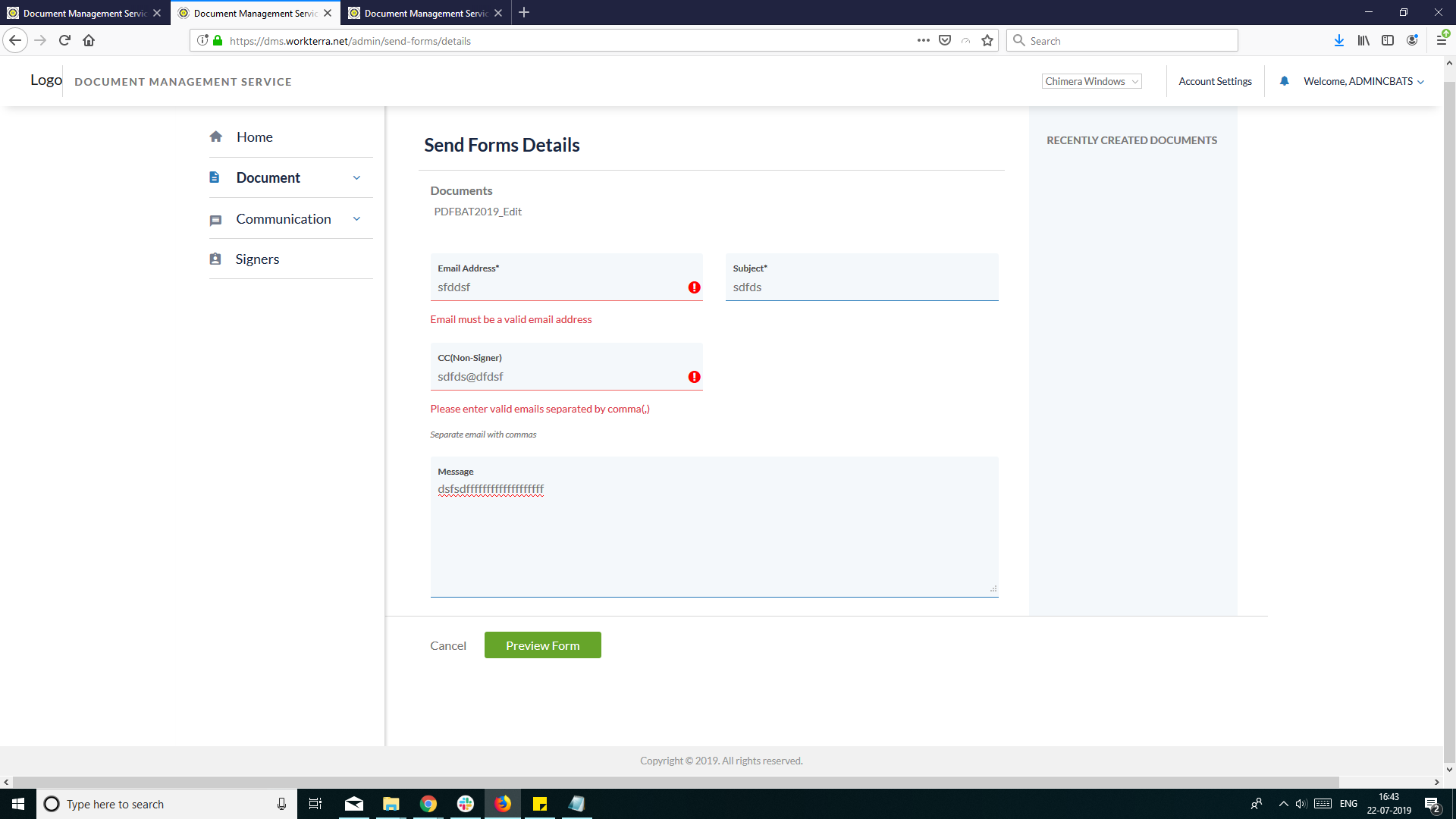Click the notification bell icon
The width and height of the screenshot is (1456, 819).
1284,81
